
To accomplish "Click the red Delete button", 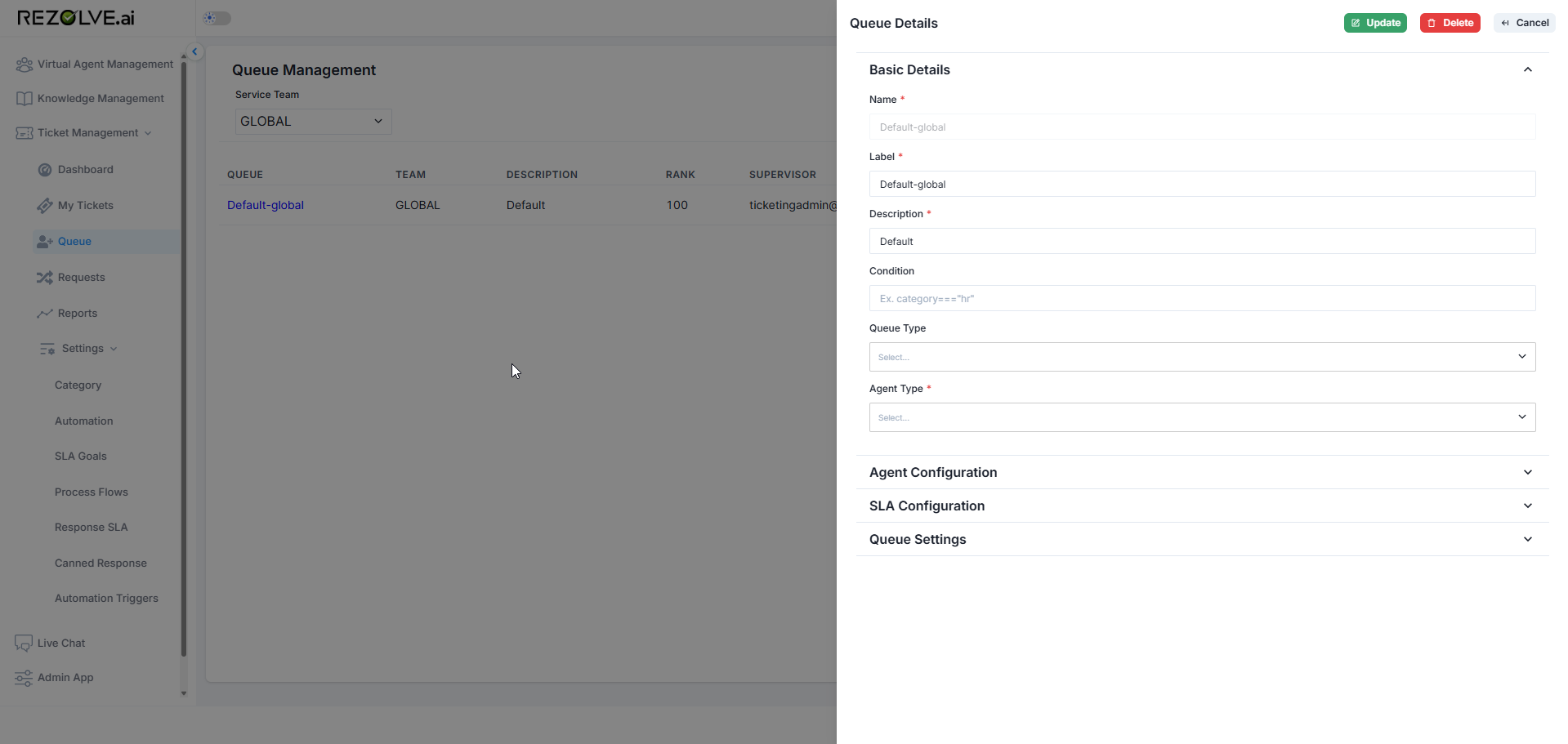I will (x=1450, y=23).
